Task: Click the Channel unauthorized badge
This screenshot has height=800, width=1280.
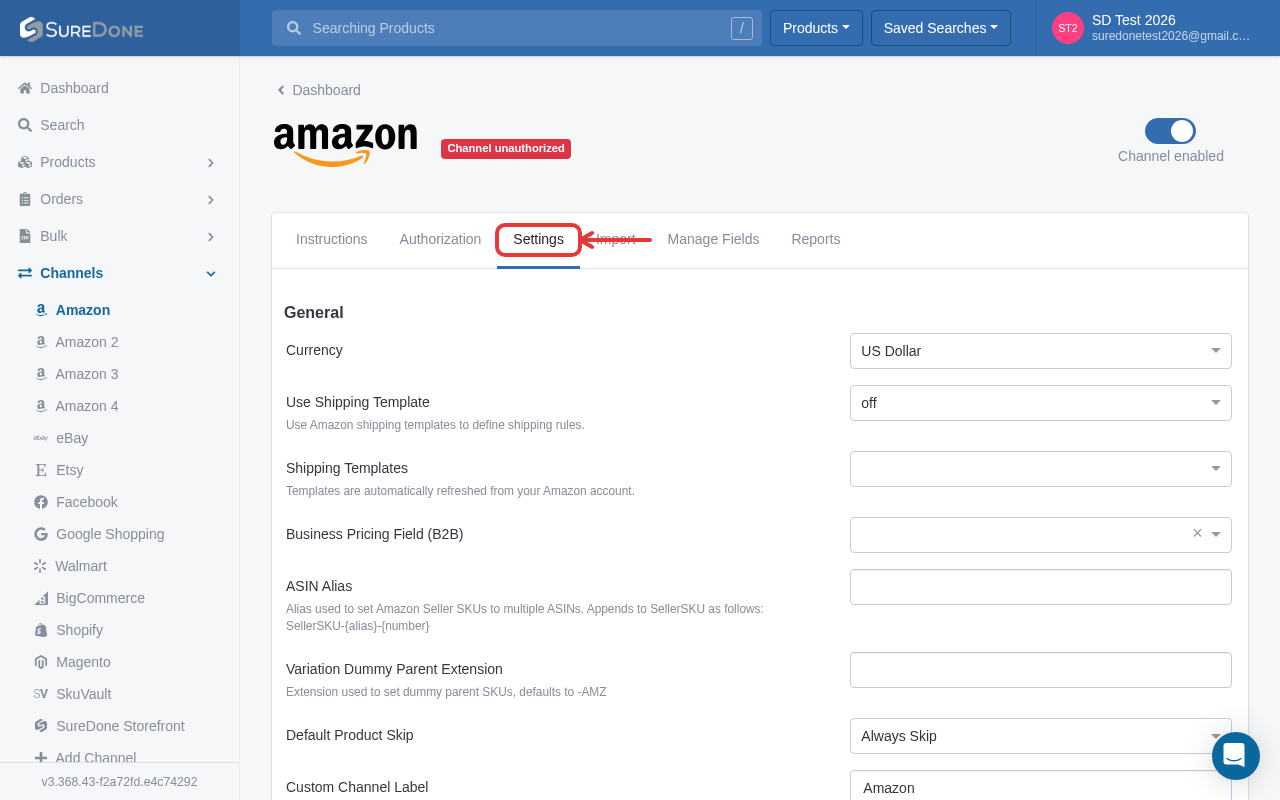Action: pos(506,149)
